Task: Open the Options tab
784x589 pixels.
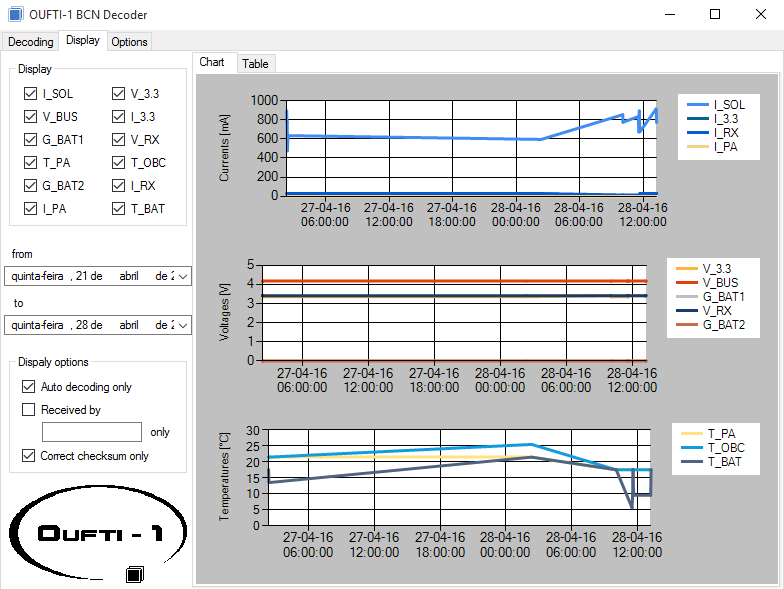Action: (129, 42)
